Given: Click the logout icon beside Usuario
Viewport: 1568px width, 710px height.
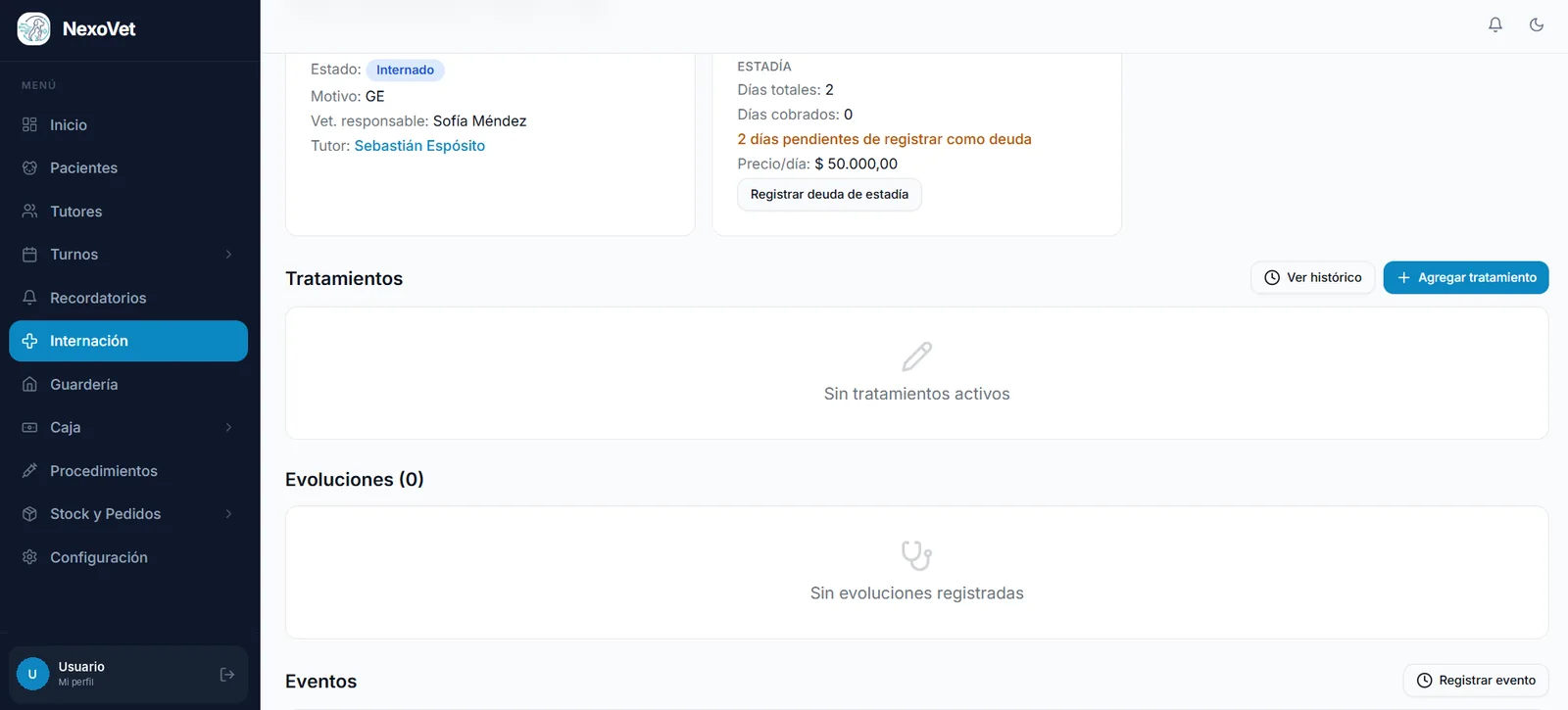Looking at the screenshot, I should pos(227,674).
